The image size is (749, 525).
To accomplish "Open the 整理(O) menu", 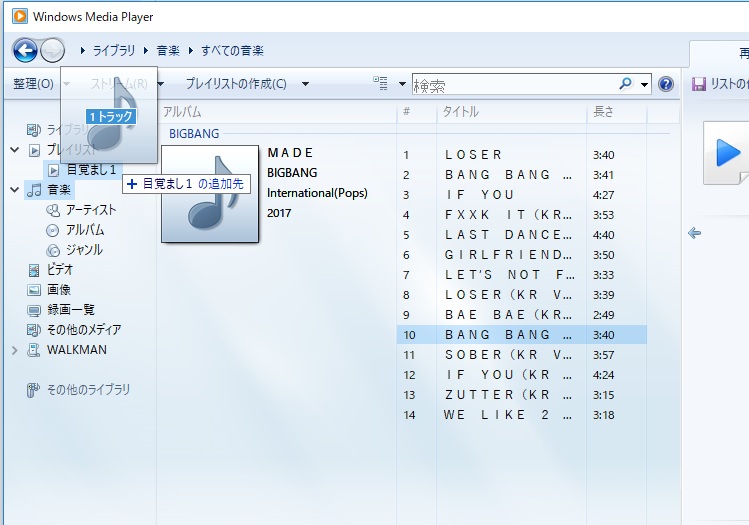I will [x=33, y=84].
